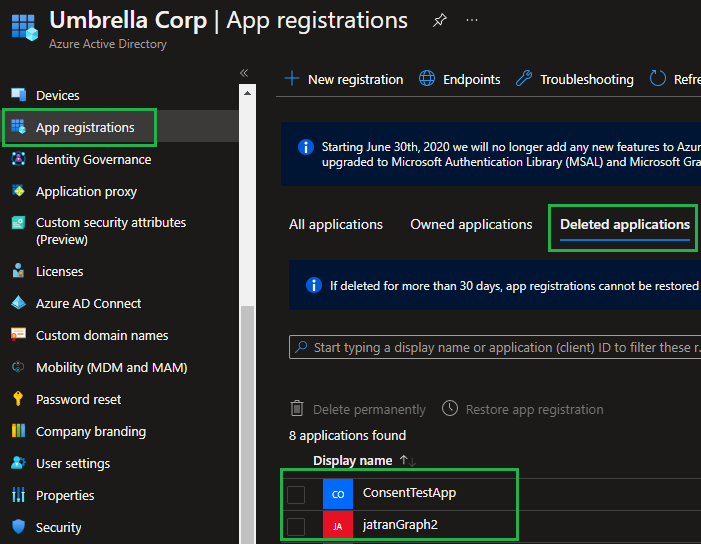Click the Properties sliders icon

18,494
